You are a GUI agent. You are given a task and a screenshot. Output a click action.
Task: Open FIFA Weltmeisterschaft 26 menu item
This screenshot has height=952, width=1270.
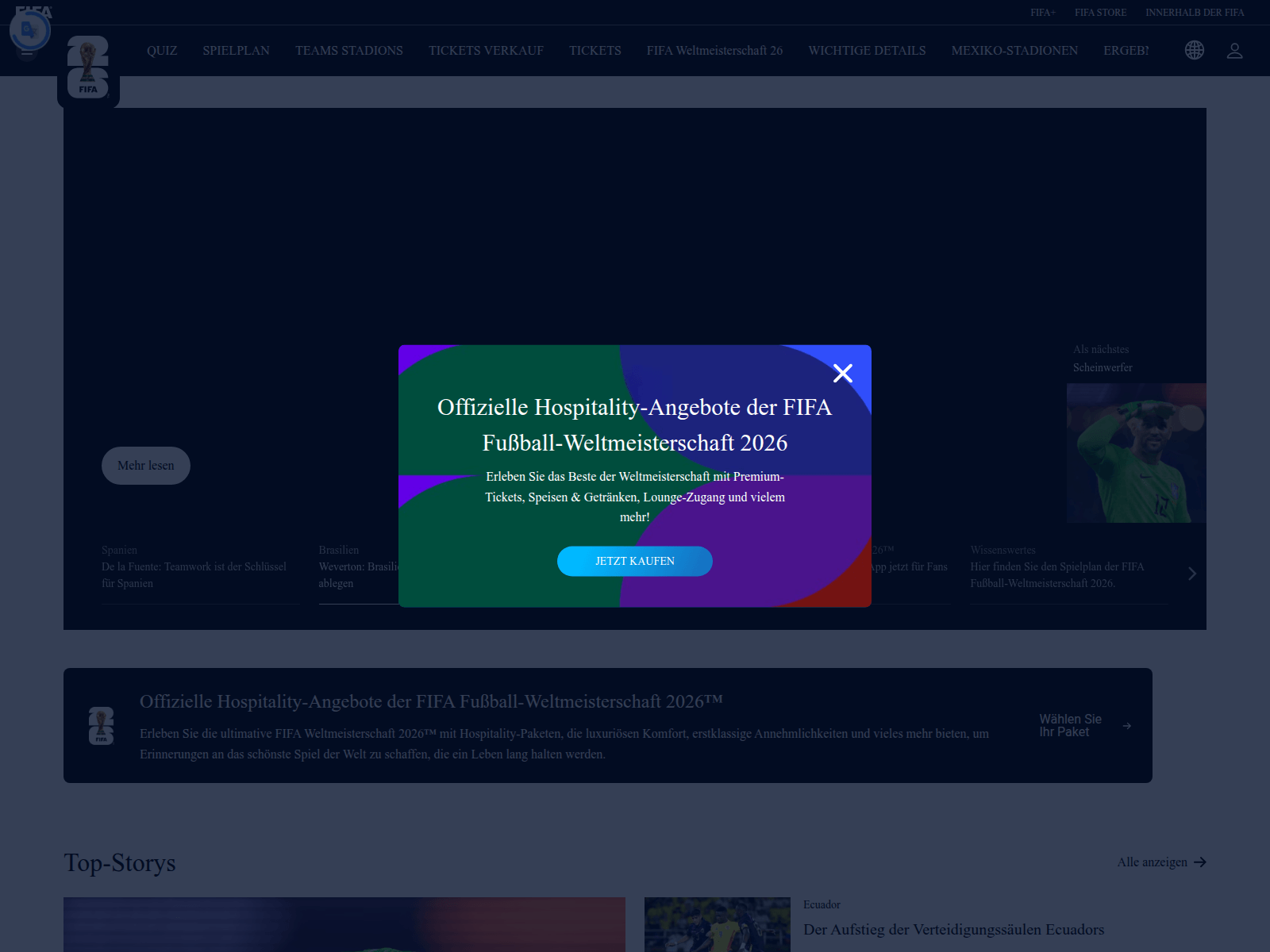(714, 50)
